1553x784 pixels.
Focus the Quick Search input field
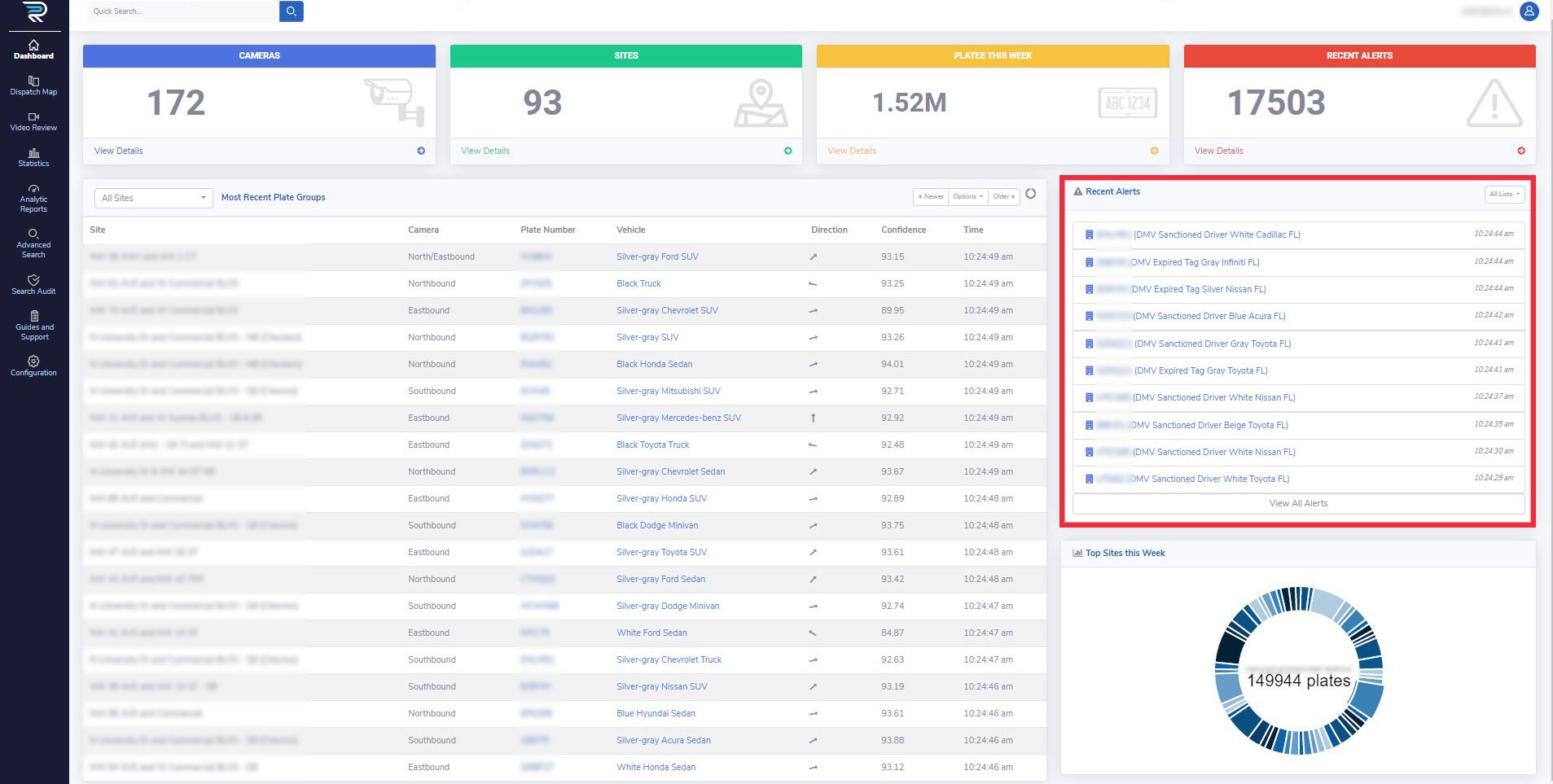pos(183,11)
